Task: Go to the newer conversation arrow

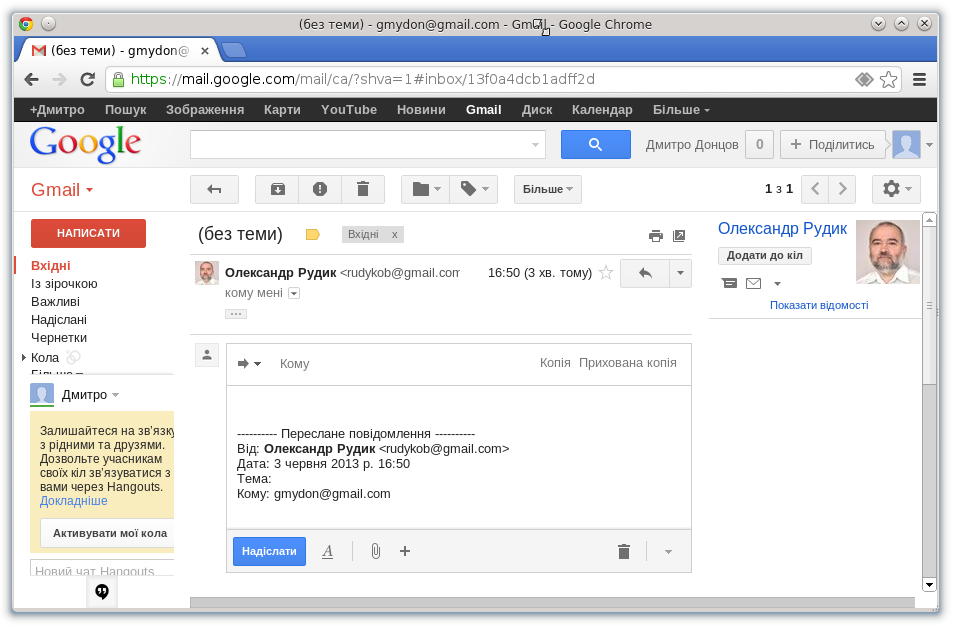Action: click(x=815, y=190)
